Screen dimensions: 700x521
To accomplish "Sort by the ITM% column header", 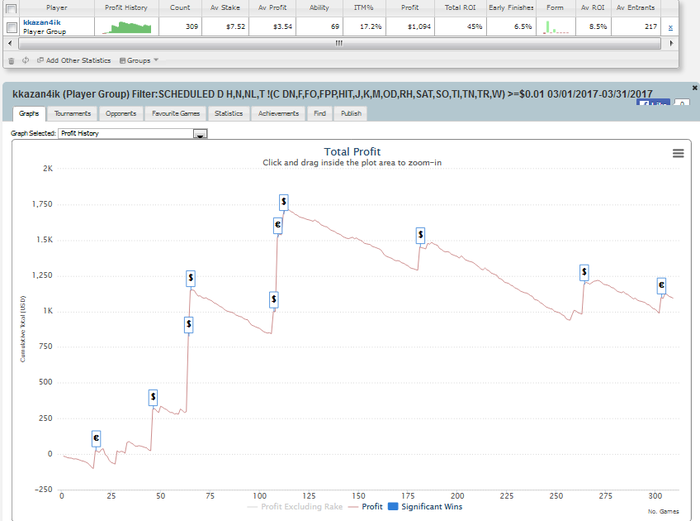I will [364, 8].
